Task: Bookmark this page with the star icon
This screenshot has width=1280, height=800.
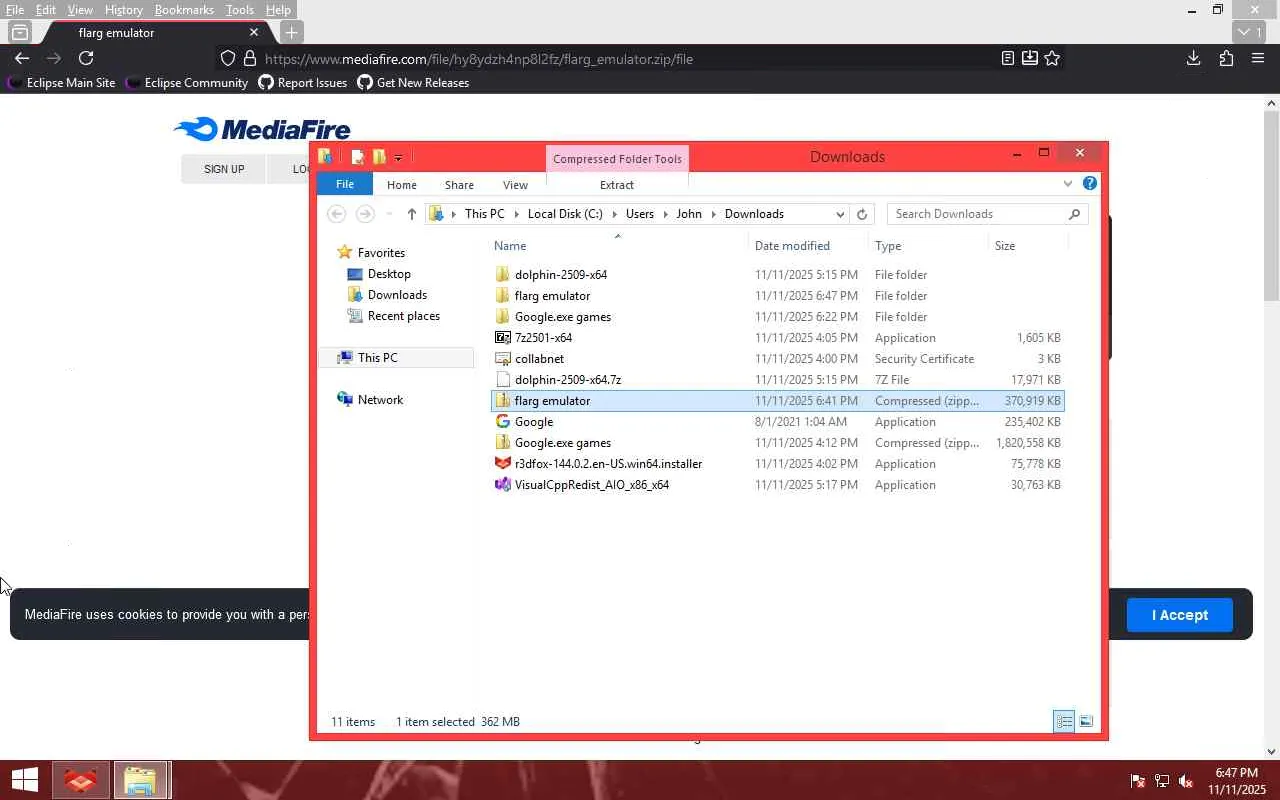Action: pyautogui.click(x=1052, y=58)
